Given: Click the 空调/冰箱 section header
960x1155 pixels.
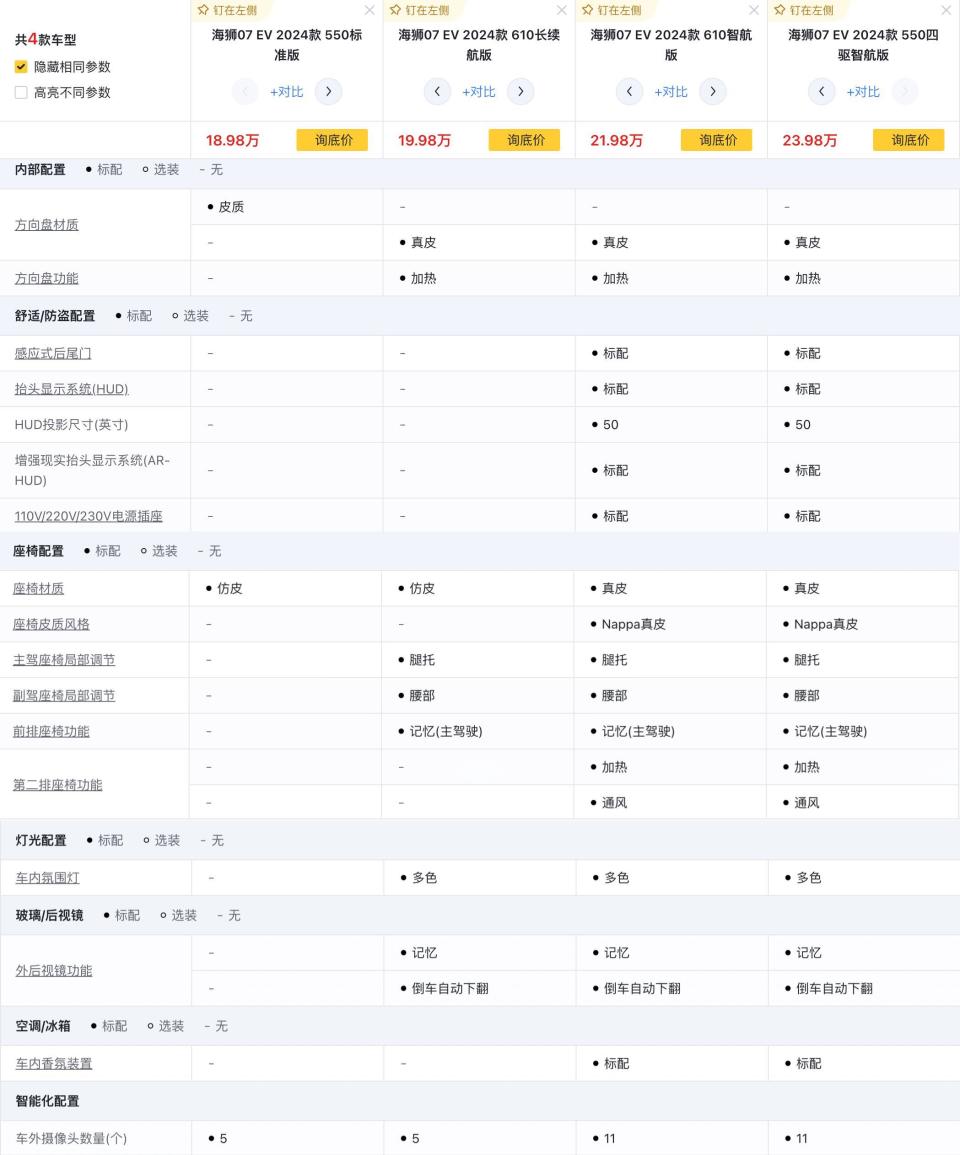Looking at the screenshot, I should [43, 1026].
